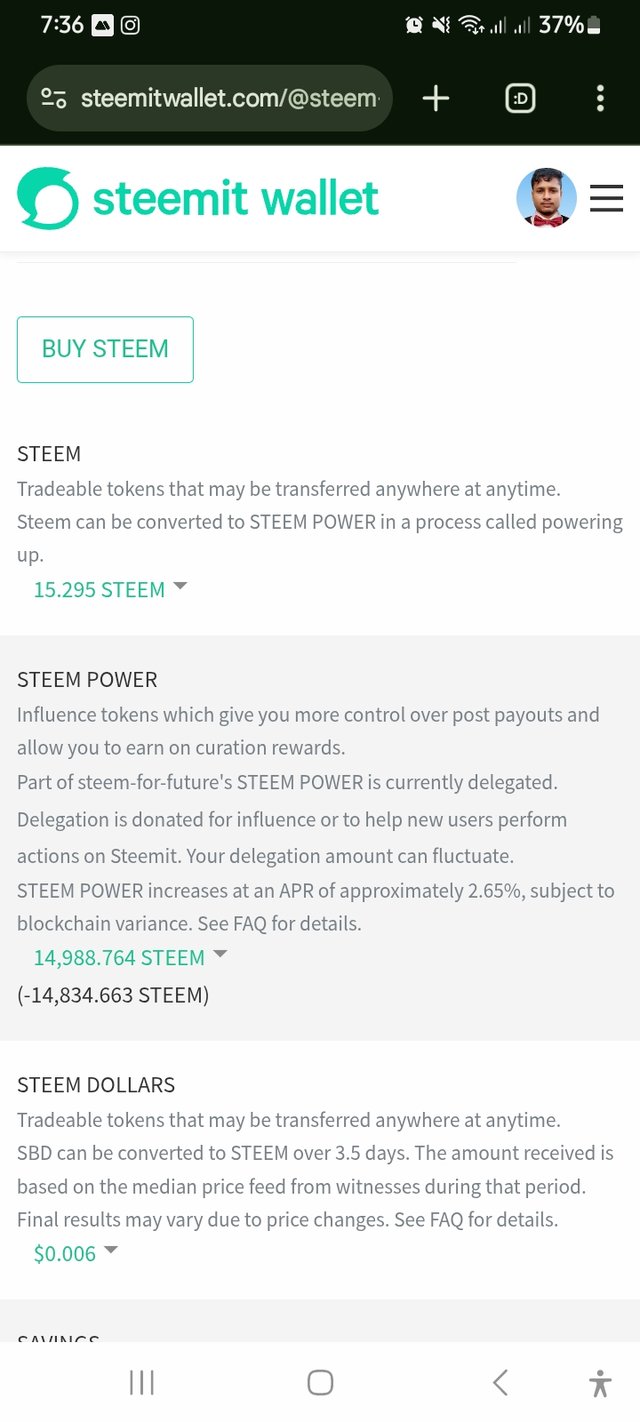Click the Steemit Wallet logo icon
Viewport: 640px width, 1422px height.
pos(47,198)
